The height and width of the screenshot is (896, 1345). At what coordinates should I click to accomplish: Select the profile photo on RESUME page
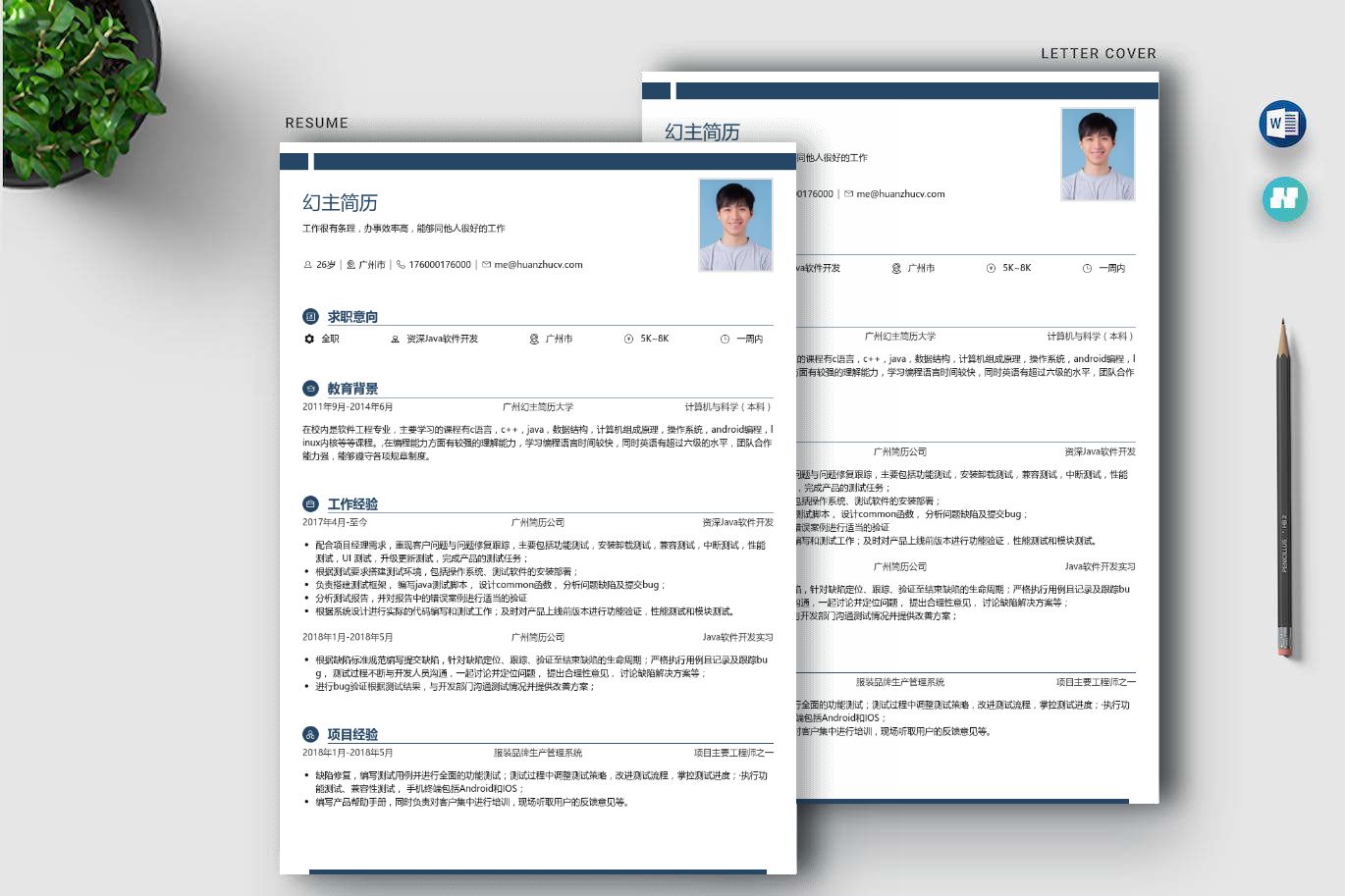pyautogui.click(x=735, y=225)
